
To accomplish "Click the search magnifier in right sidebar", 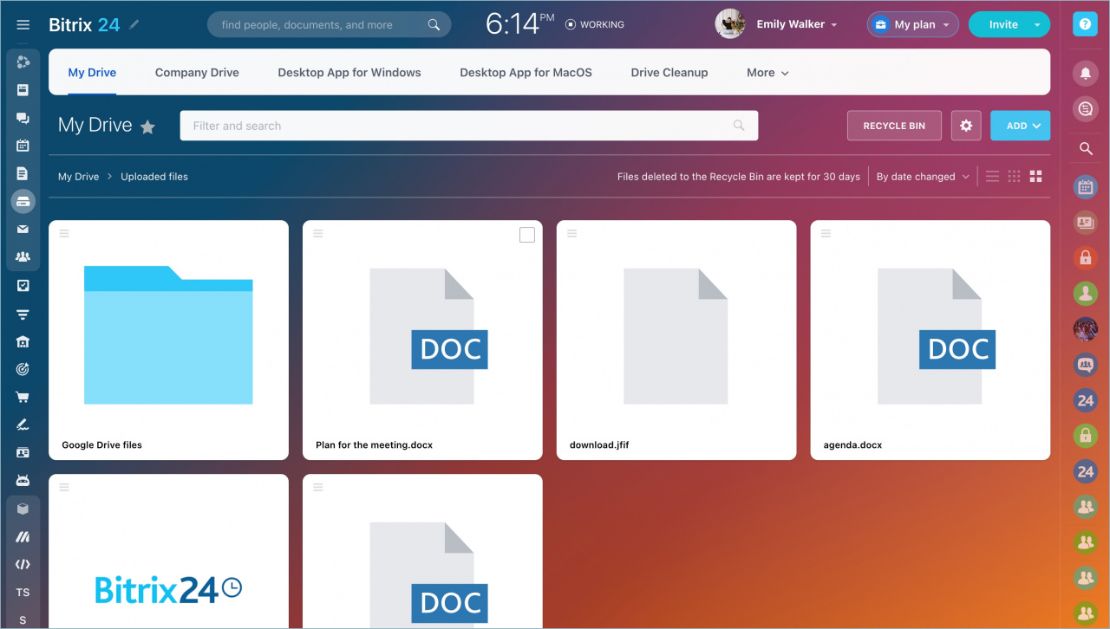I will click(1085, 149).
